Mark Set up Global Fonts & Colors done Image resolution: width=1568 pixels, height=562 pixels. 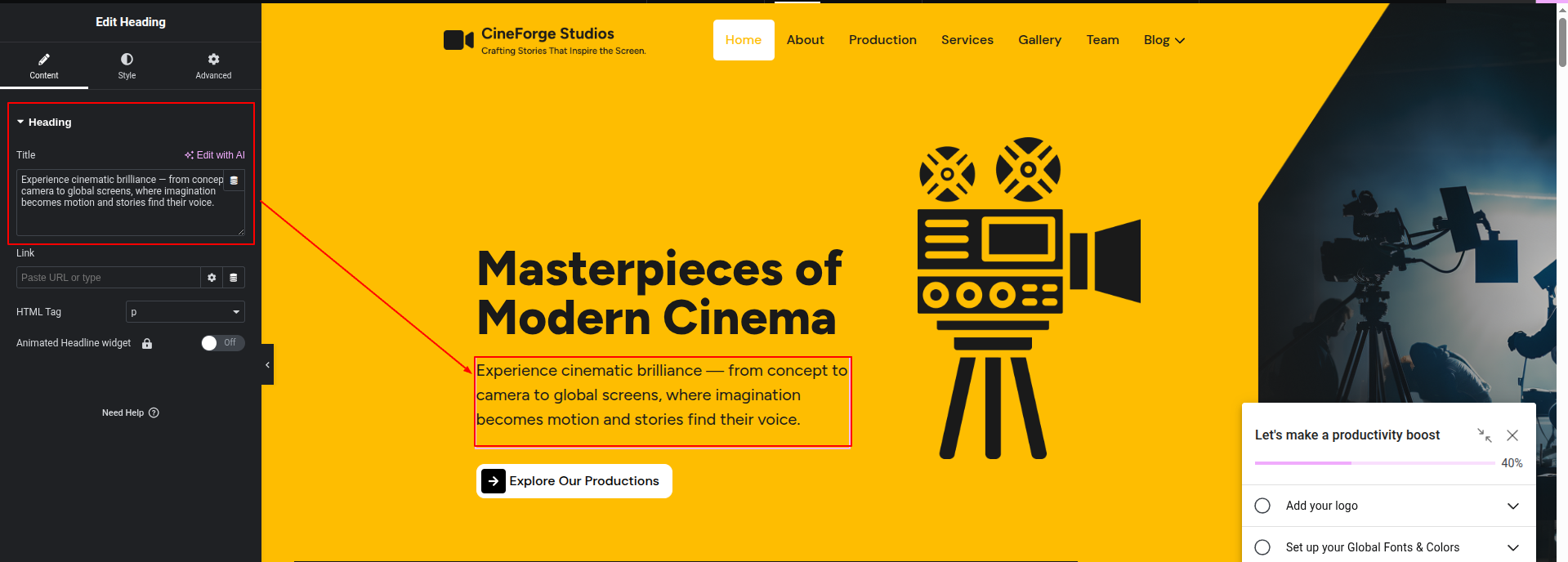[1262, 547]
